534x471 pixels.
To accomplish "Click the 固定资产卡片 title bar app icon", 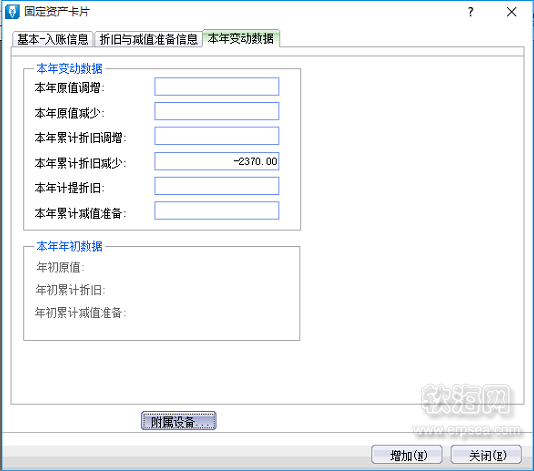I will click(x=13, y=12).
